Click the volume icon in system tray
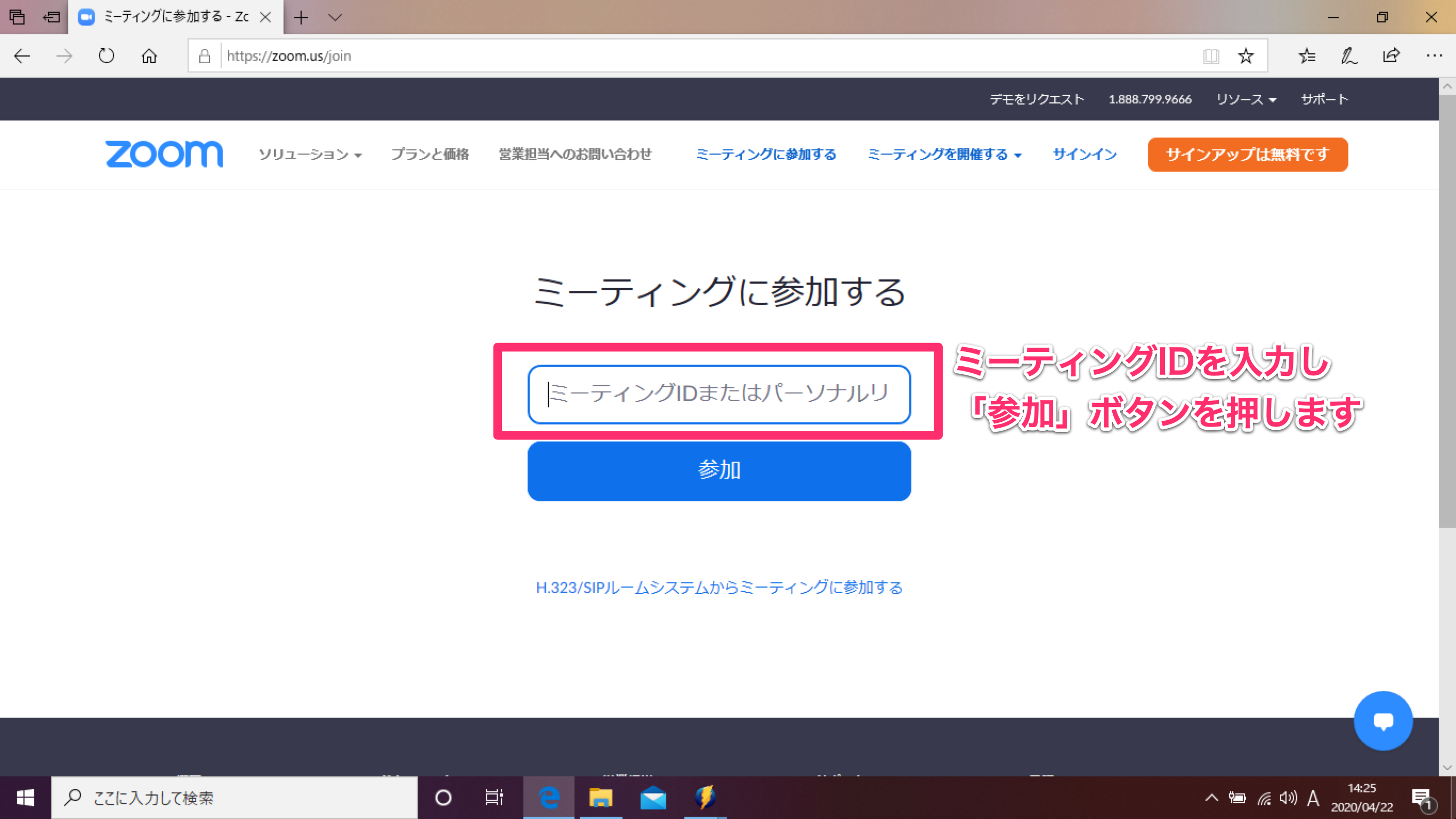 pyautogui.click(x=1288, y=798)
